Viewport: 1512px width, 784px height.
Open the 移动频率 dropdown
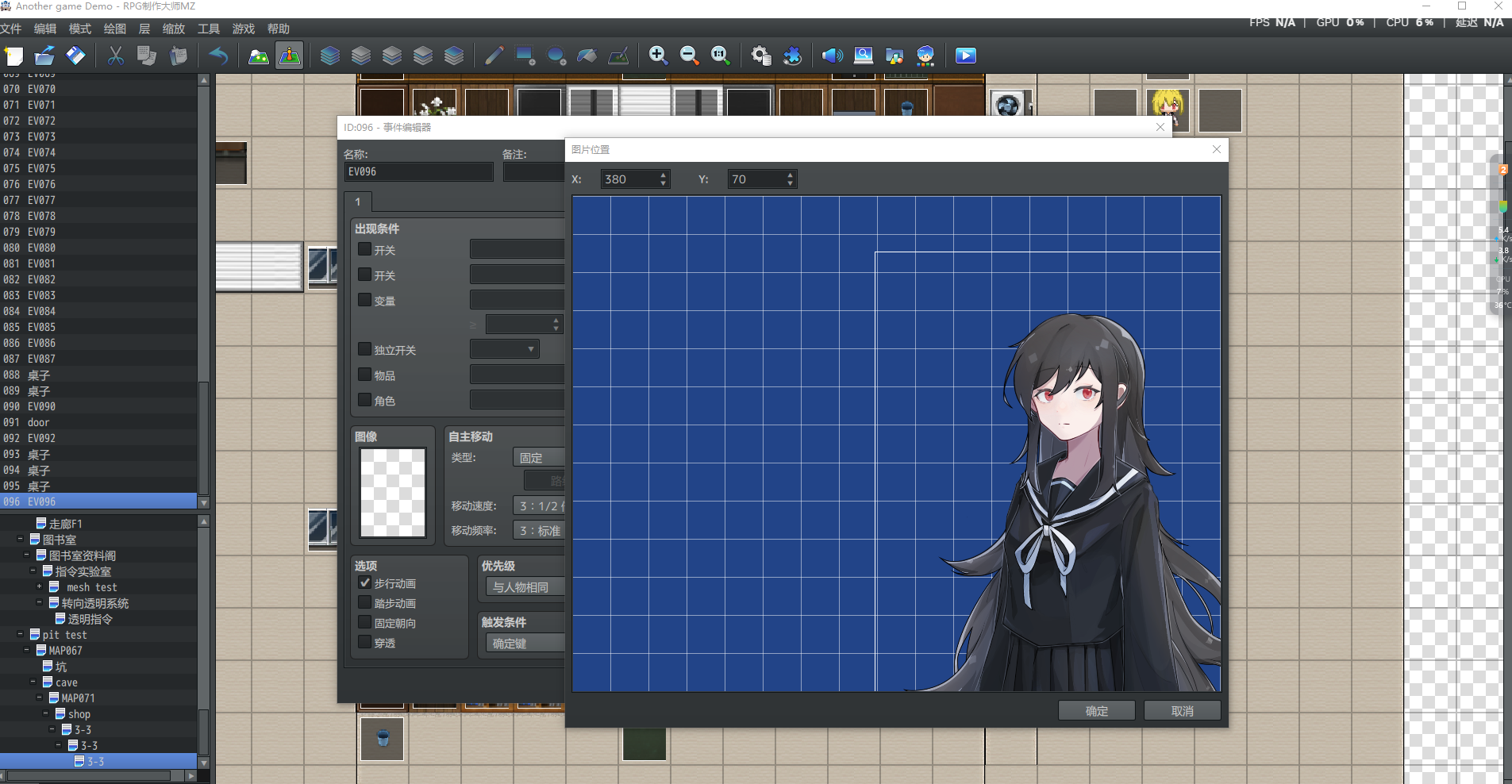[x=539, y=530]
